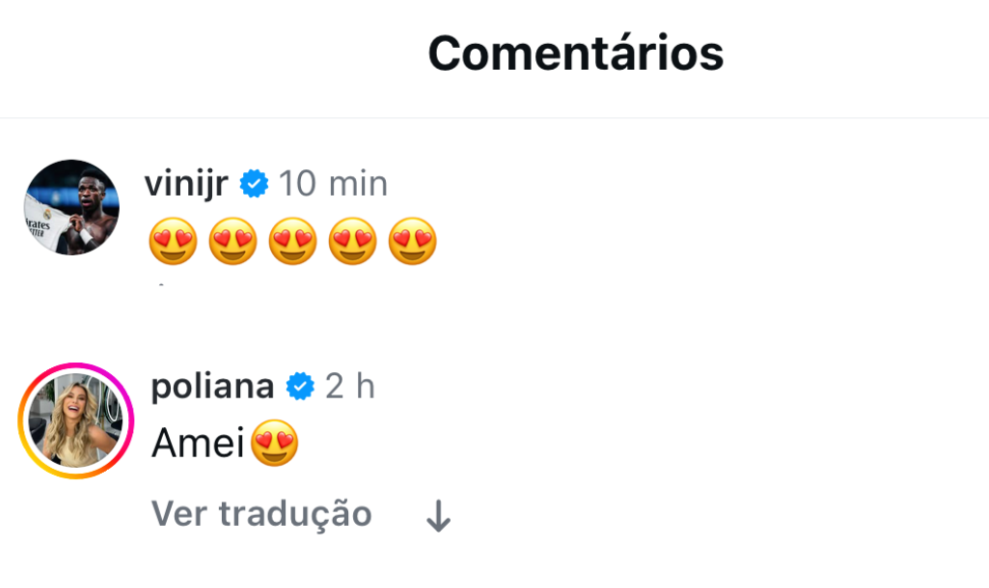Click the Amei comment text
Image resolution: width=989 pixels, height=588 pixels.
pos(198,445)
